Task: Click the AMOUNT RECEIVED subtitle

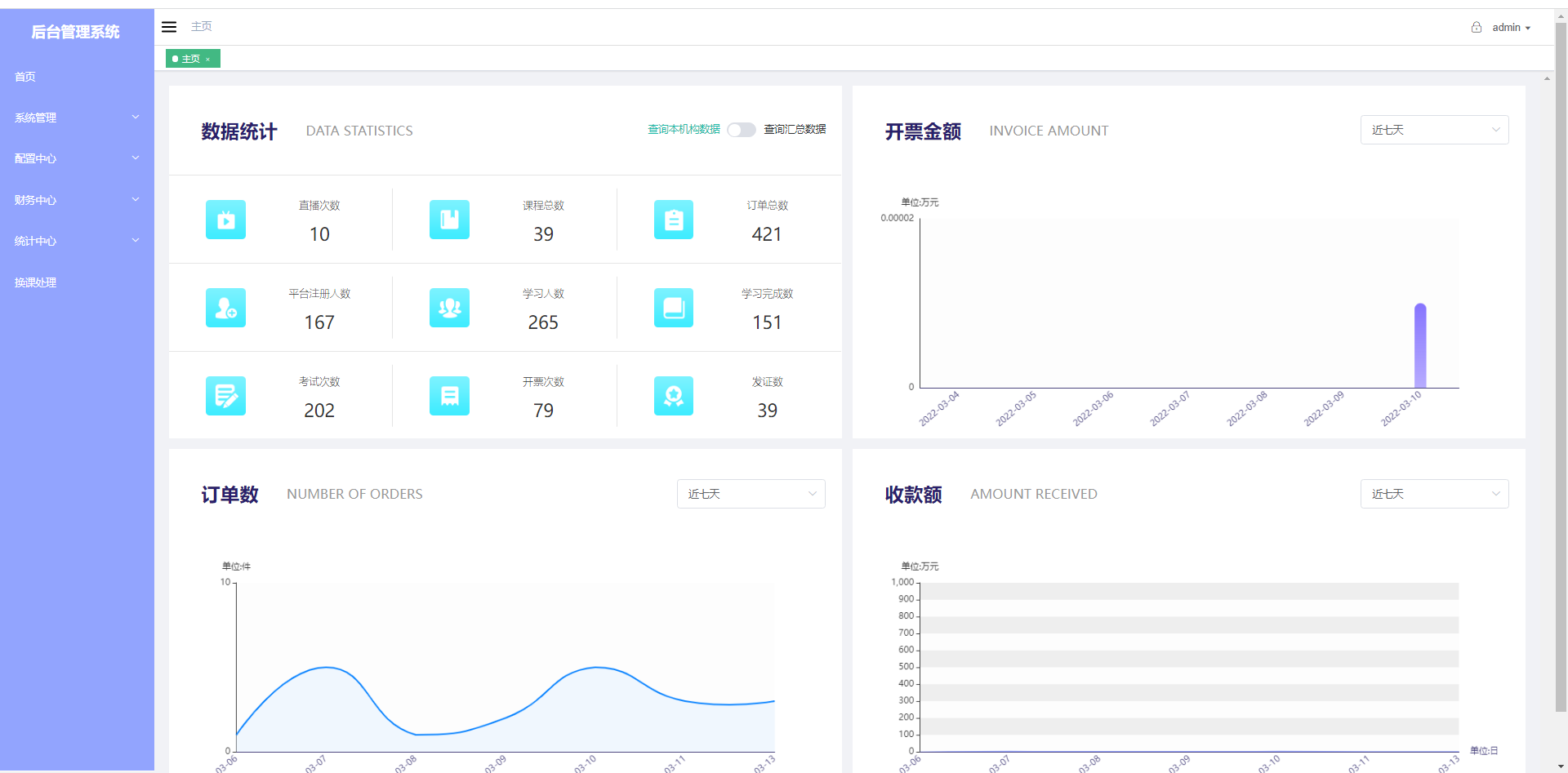Action: pos(1034,494)
